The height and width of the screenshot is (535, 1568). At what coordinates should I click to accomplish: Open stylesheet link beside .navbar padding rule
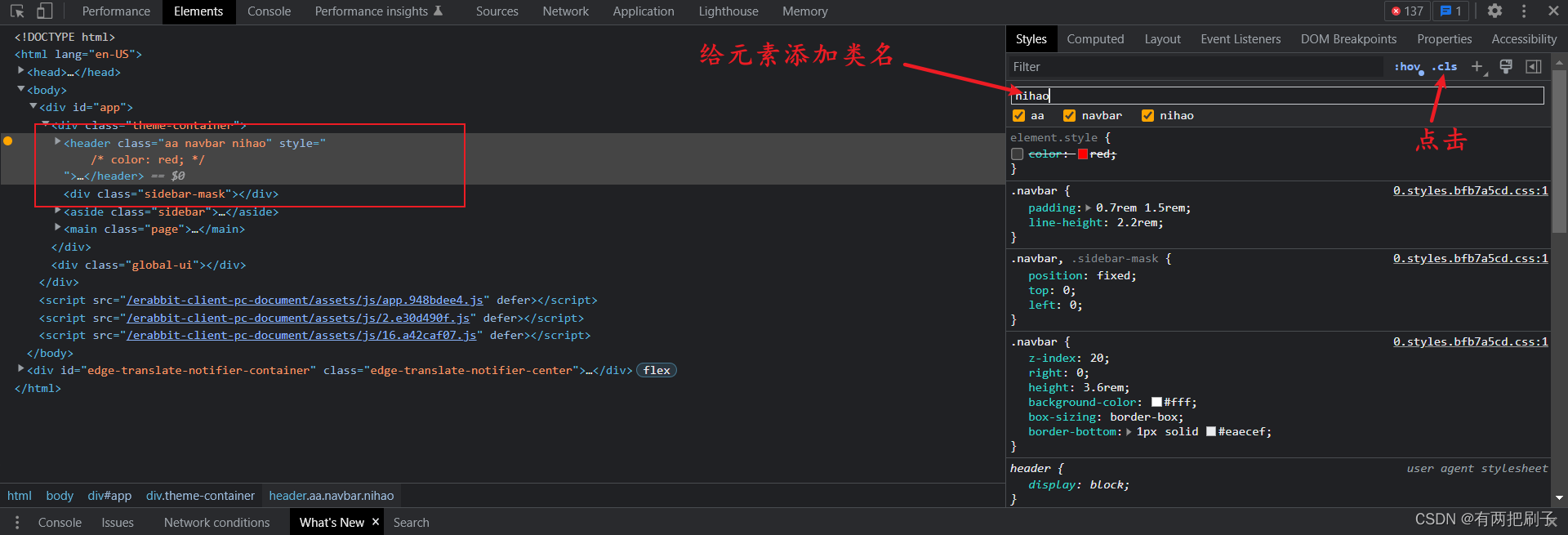(1470, 191)
